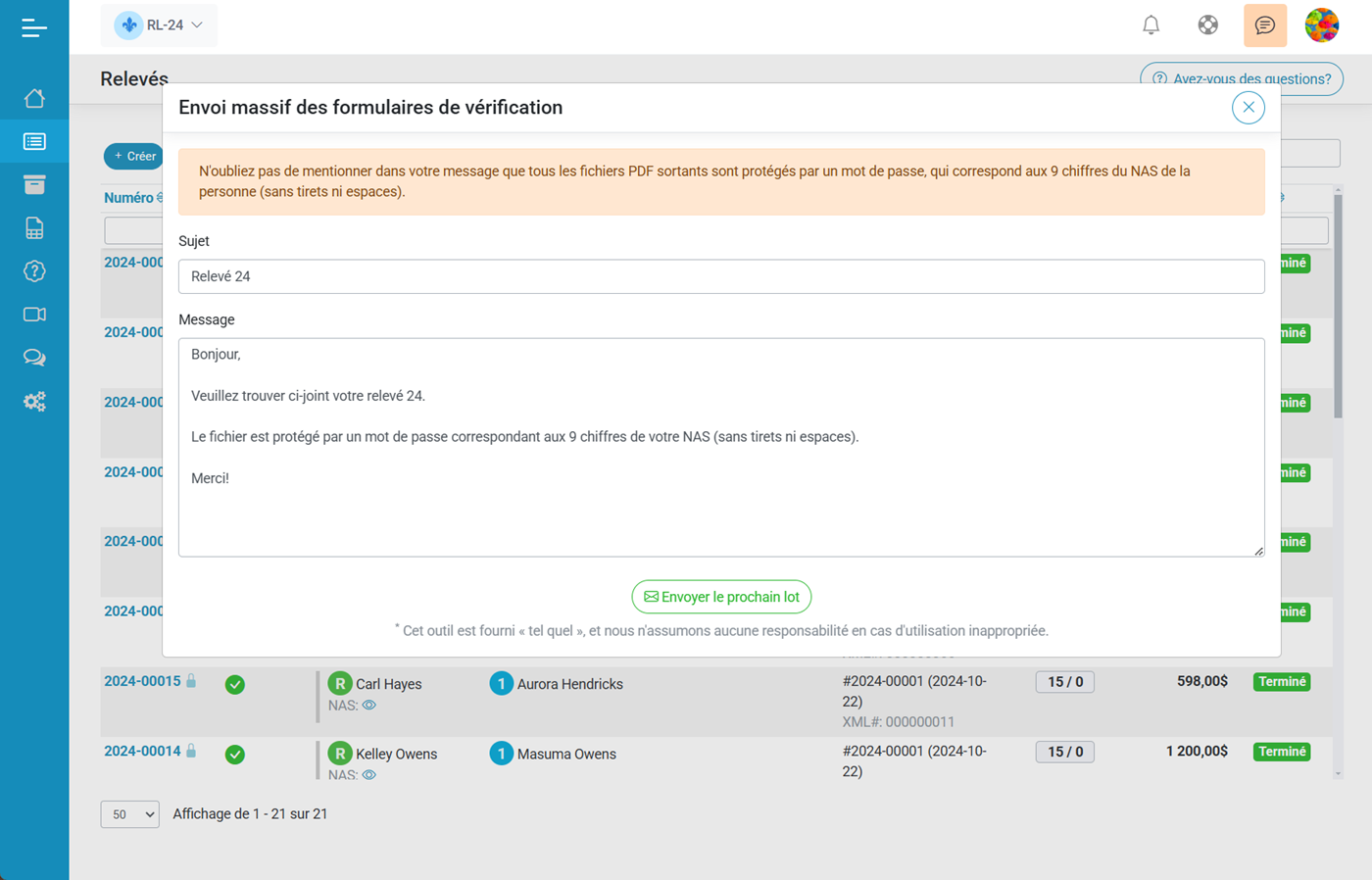Change rows per page with the 50 dropdown
Viewport: 1372px width, 880px height.
tap(129, 813)
